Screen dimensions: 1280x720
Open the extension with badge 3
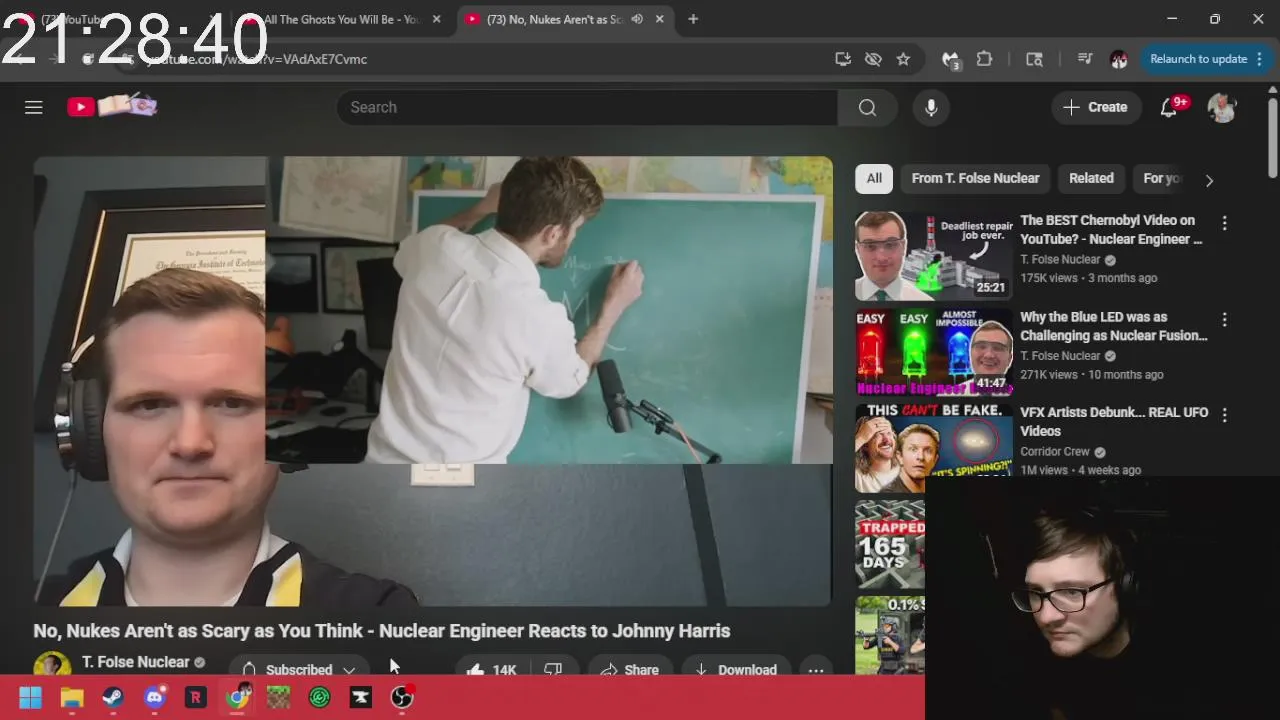[x=950, y=60]
